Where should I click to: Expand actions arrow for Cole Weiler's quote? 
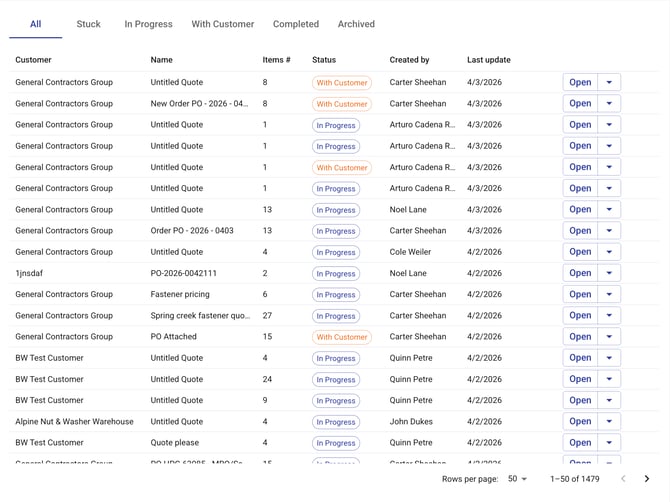click(x=609, y=252)
